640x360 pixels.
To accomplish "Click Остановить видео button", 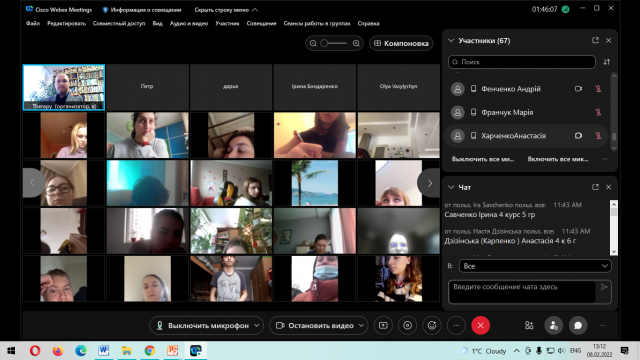I will click(315, 325).
